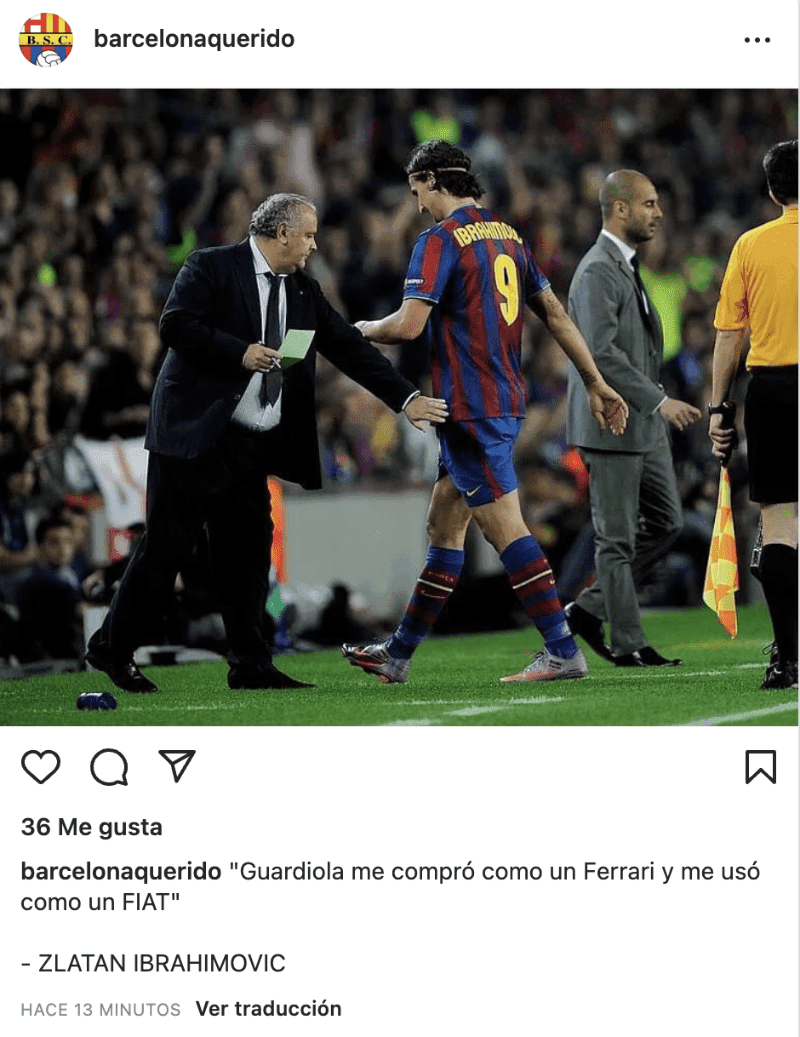Viewport: 800px width, 1037px height.
Task: Open the three-dot more options menu
Action: tap(757, 40)
